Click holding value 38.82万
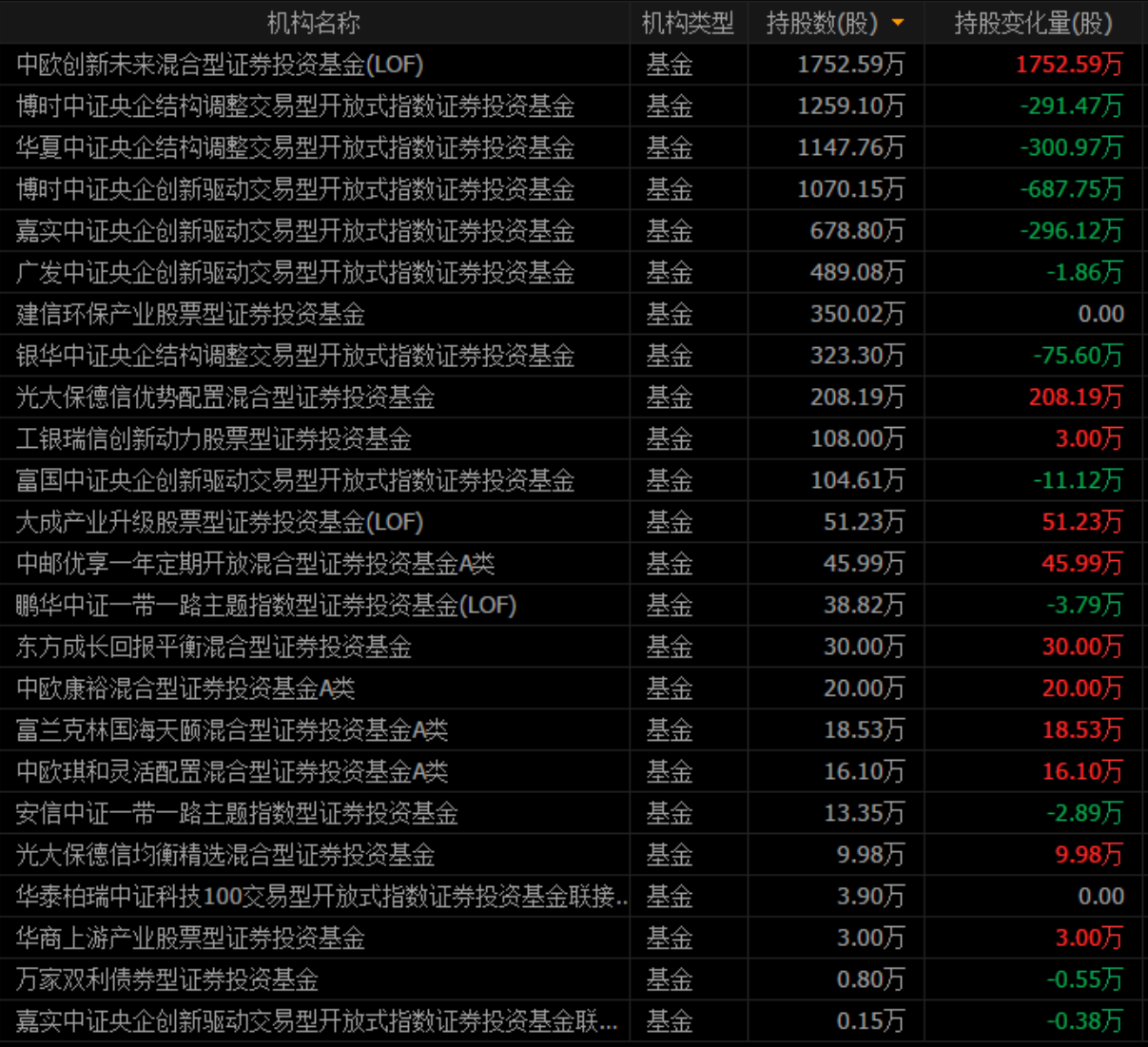The image size is (1148, 1047). tap(865, 606)
